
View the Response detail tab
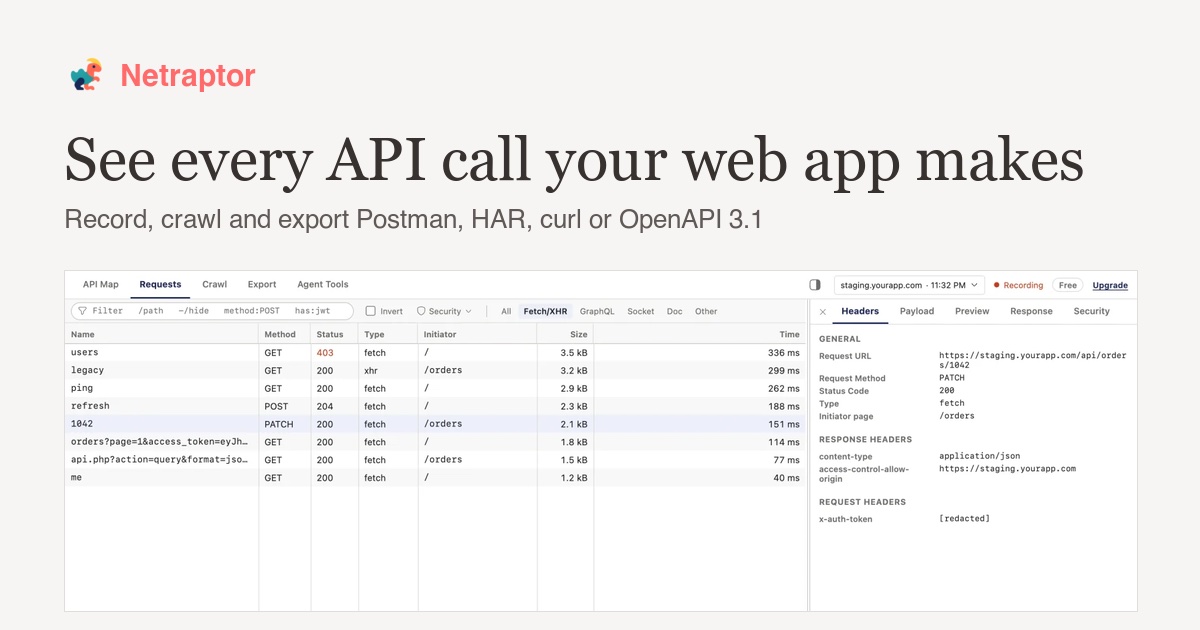(x=1031, y=311)
